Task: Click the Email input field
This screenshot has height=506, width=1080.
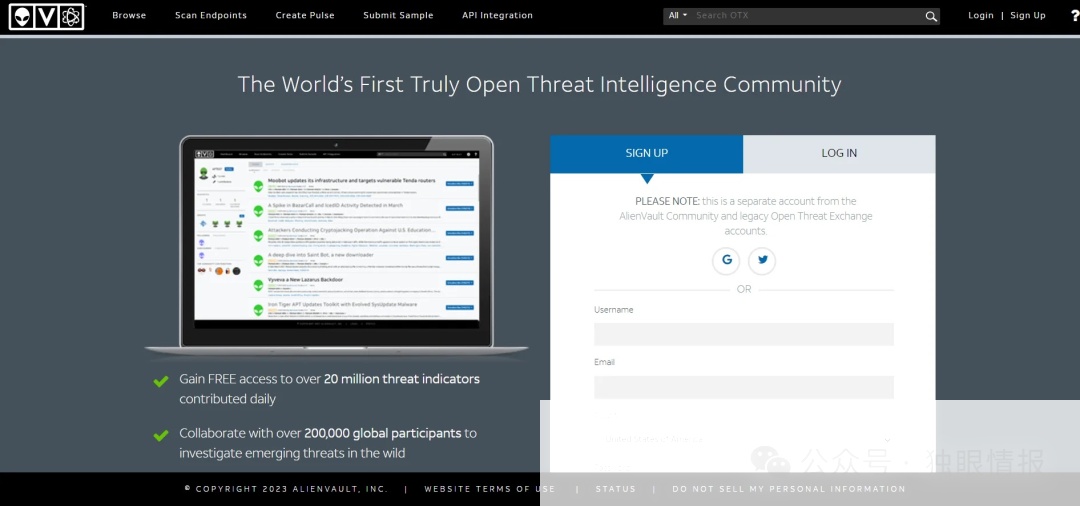Action: (744, 387)
